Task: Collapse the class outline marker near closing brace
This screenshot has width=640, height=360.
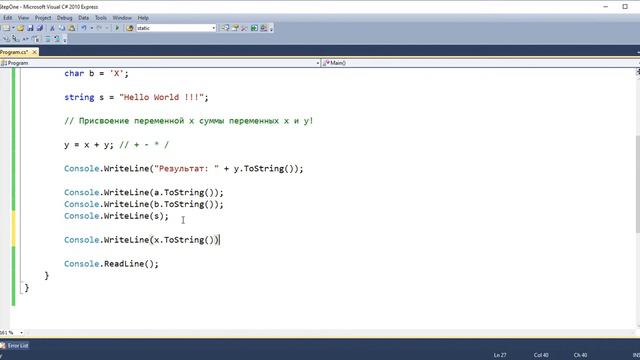Action: click(22, 288)
